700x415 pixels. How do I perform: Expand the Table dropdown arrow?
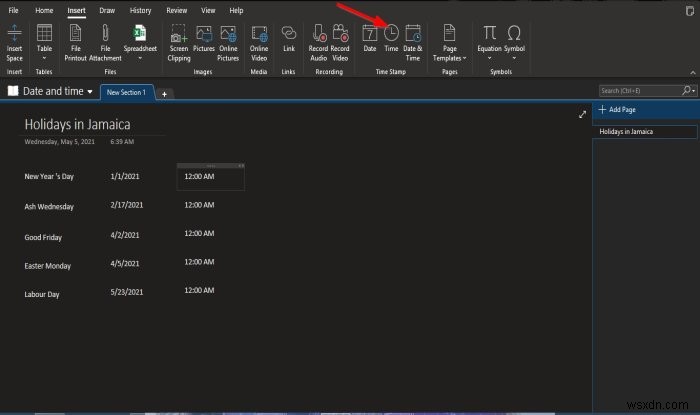coord(44,58)
